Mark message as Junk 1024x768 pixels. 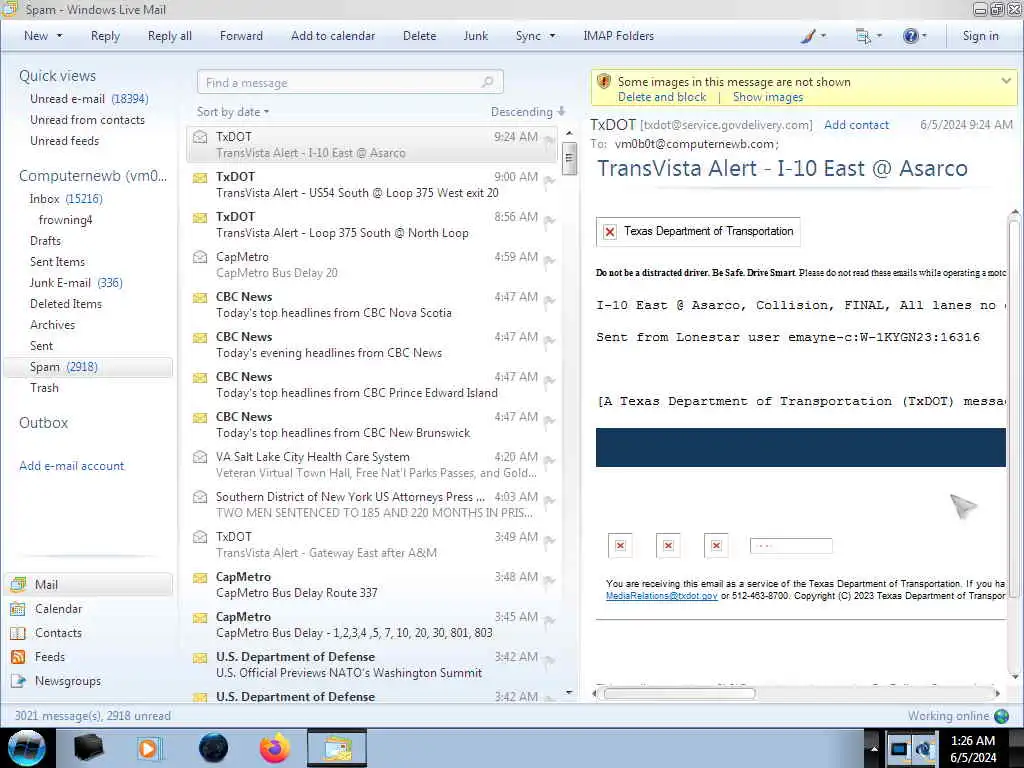pyautogui.click(x=475, y=36)
